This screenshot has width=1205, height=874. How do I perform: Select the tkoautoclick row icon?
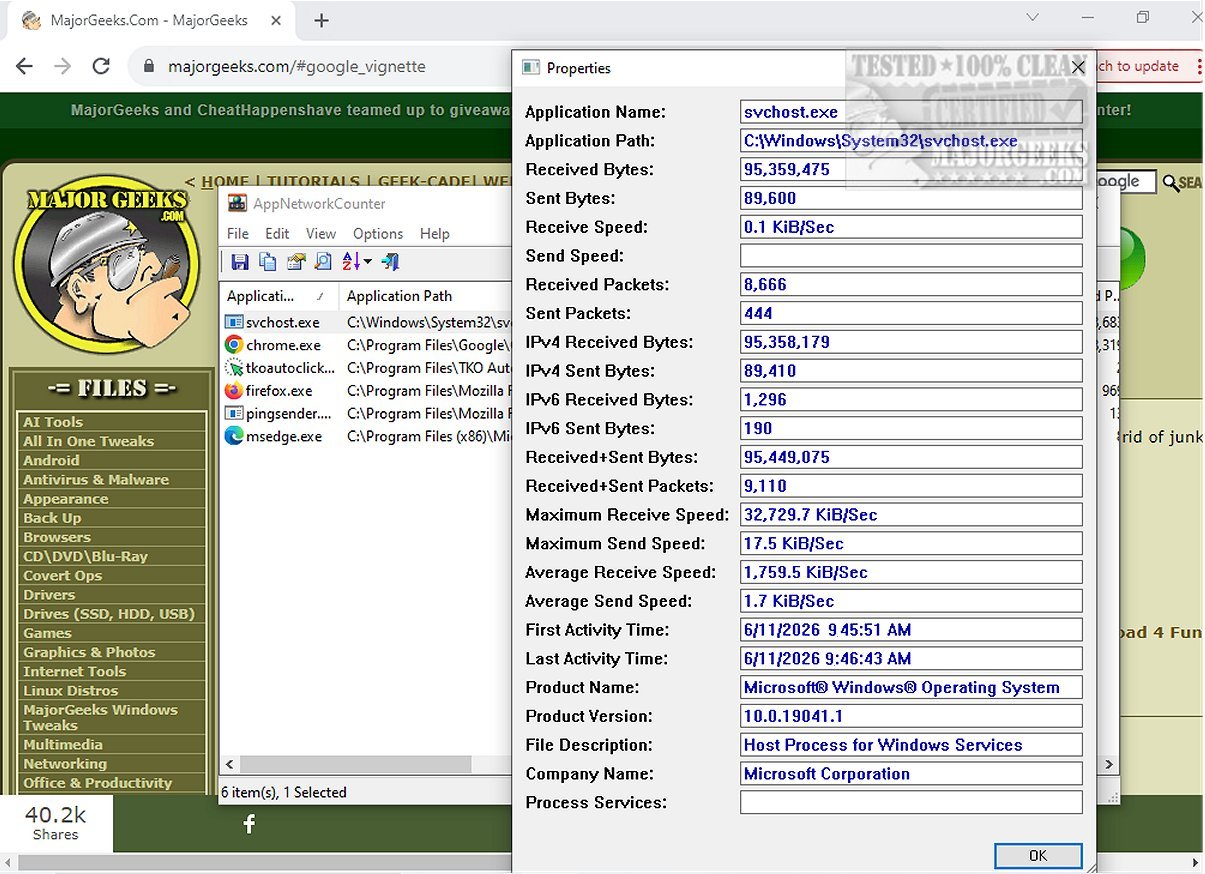coord(233,368)
